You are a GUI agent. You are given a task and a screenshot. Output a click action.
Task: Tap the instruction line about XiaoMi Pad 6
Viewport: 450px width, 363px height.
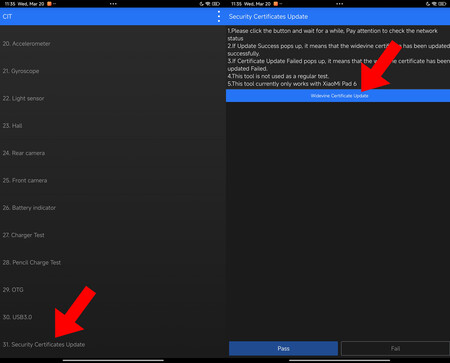[292, 84]
